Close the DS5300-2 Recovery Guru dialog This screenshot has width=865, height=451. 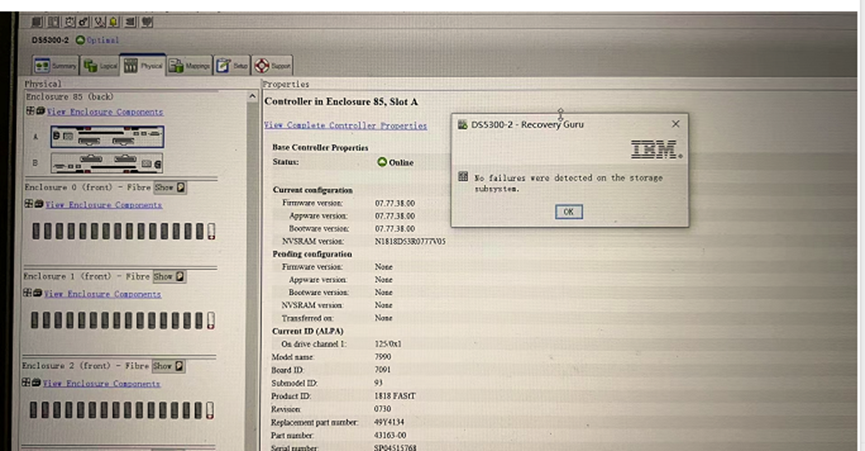pyautogui.click(x=675, y=124)
